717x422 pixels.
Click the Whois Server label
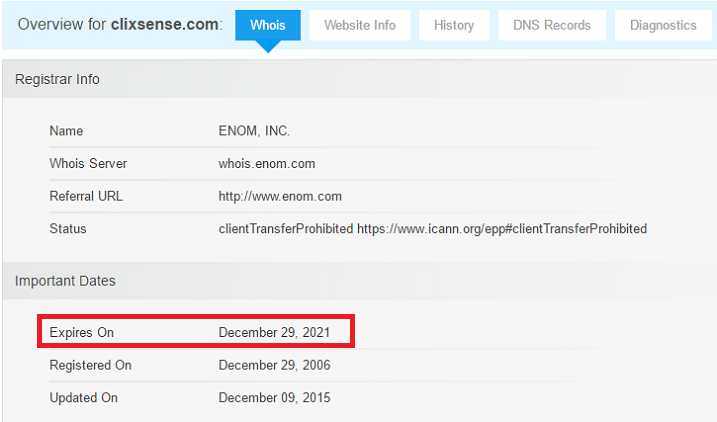(x=88, y=164)
